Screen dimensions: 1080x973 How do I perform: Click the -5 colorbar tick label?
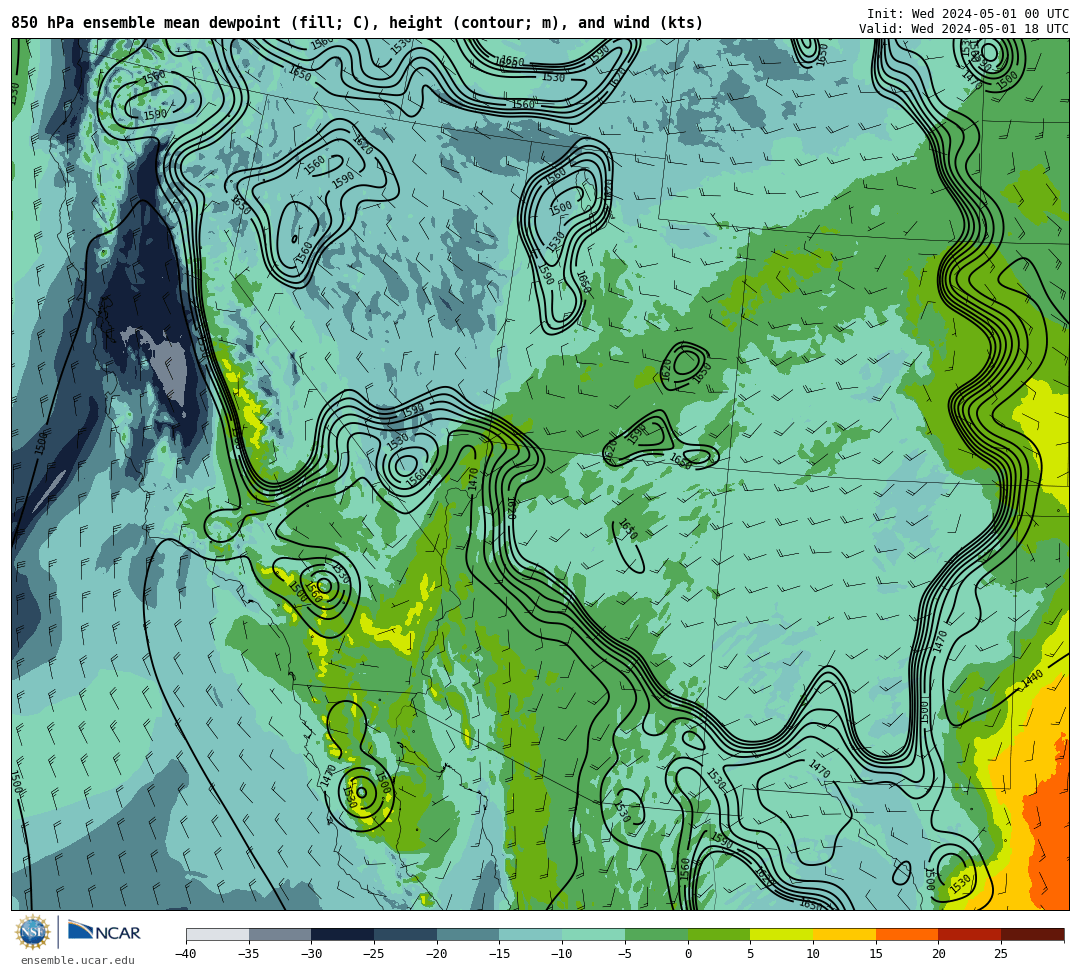[x=625, y=954]
